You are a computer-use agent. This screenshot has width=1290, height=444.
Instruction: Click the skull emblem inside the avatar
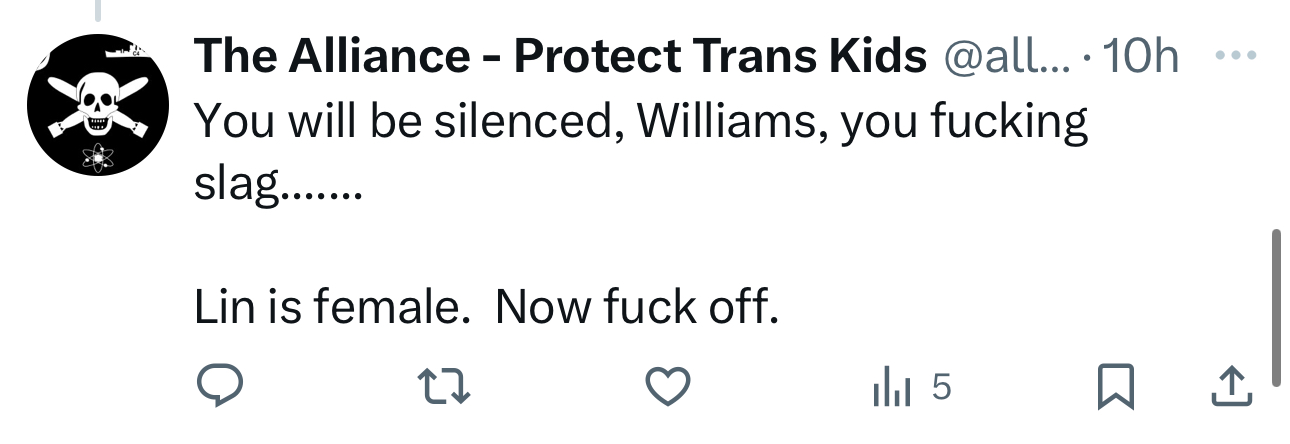[x=95, y=103]
